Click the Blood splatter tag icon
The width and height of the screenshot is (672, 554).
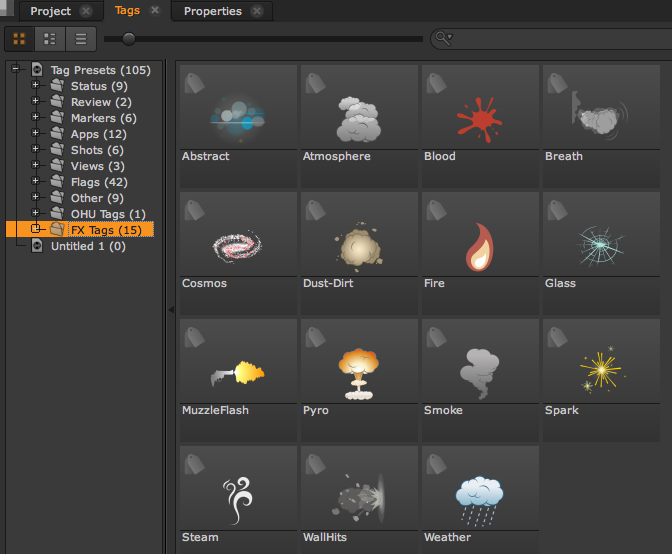pos(479,119)
